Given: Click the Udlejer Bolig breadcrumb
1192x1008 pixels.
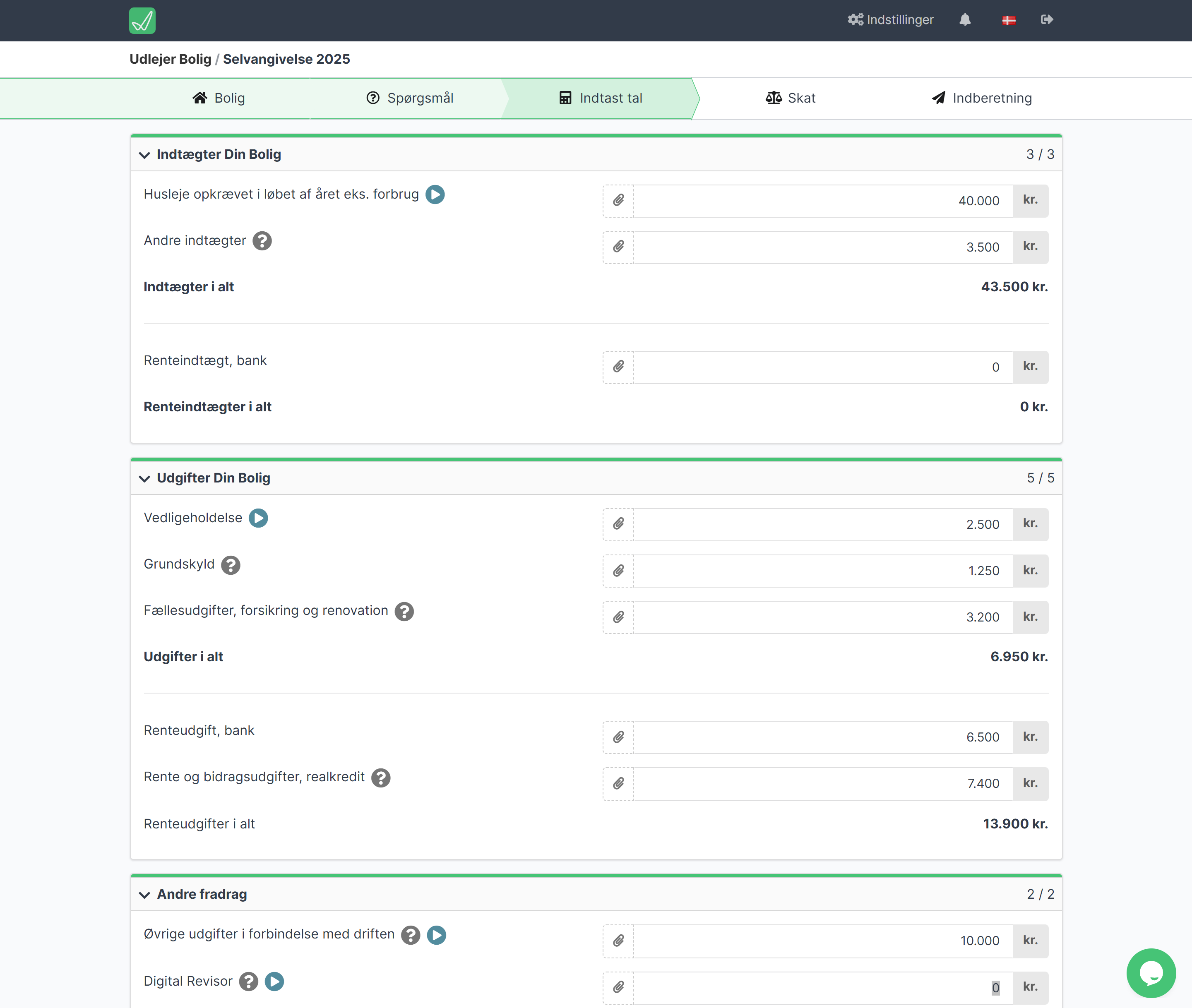Looking at the screenshot, I should [x=170, y=60].
